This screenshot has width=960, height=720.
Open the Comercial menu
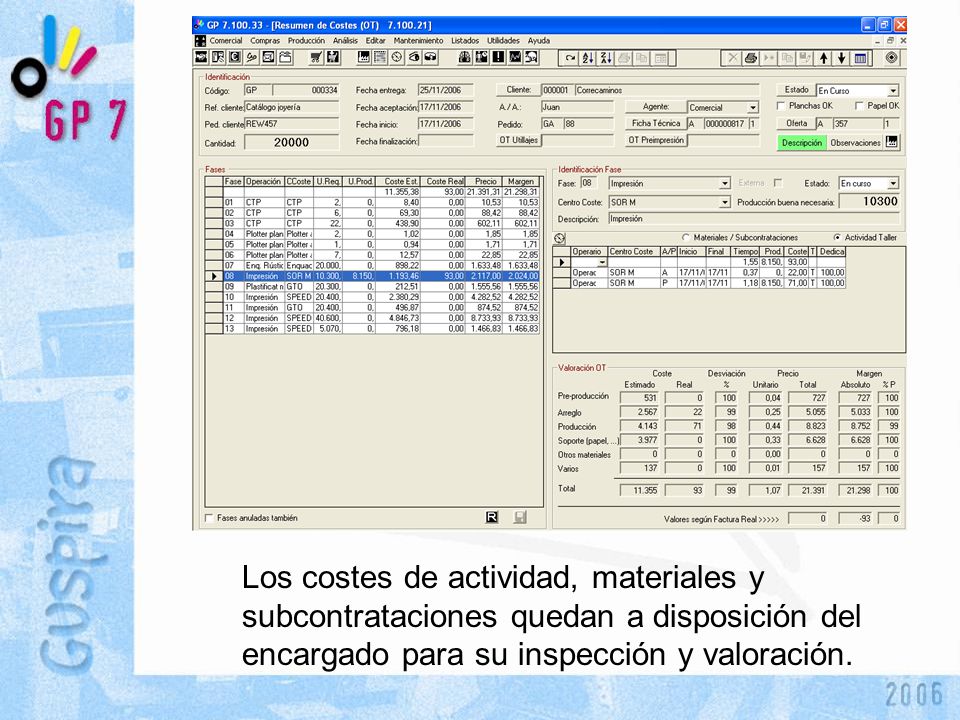coord(226,40)
